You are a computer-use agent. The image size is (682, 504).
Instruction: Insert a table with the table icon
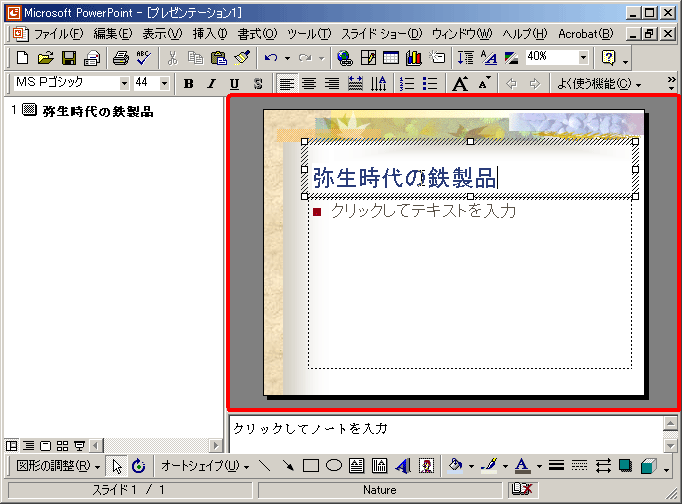391,57
